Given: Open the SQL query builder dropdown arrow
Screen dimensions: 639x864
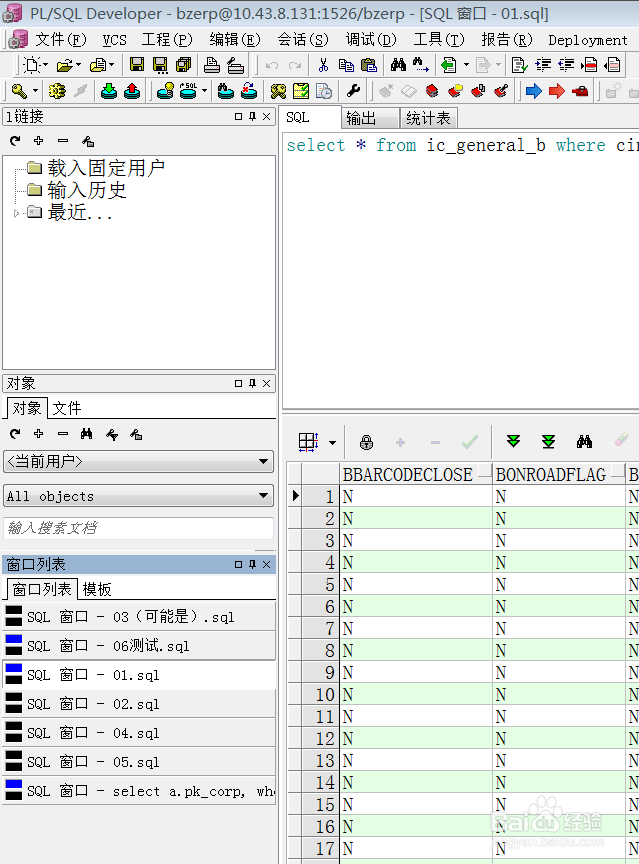Looking at the screenshot, I should coord(204,91).
